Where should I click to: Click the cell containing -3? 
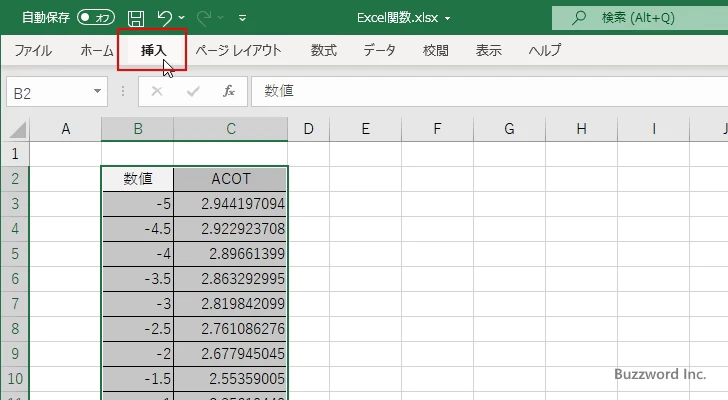pos(138,304)
